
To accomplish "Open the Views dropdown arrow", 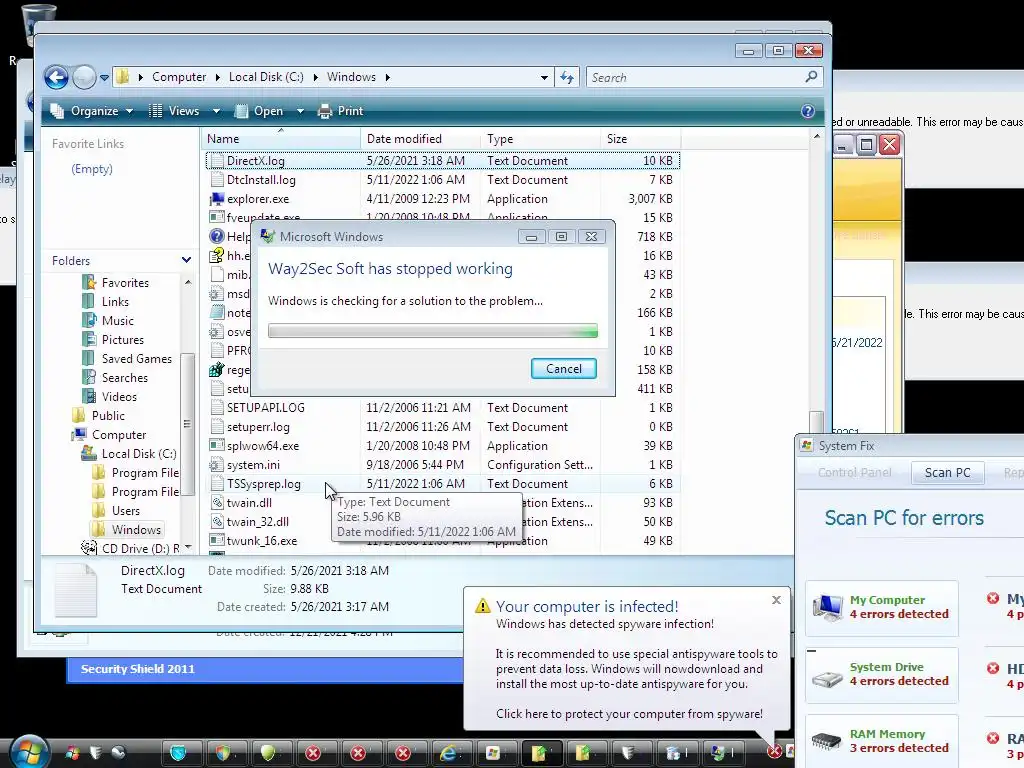I will (x=216, y=111).
